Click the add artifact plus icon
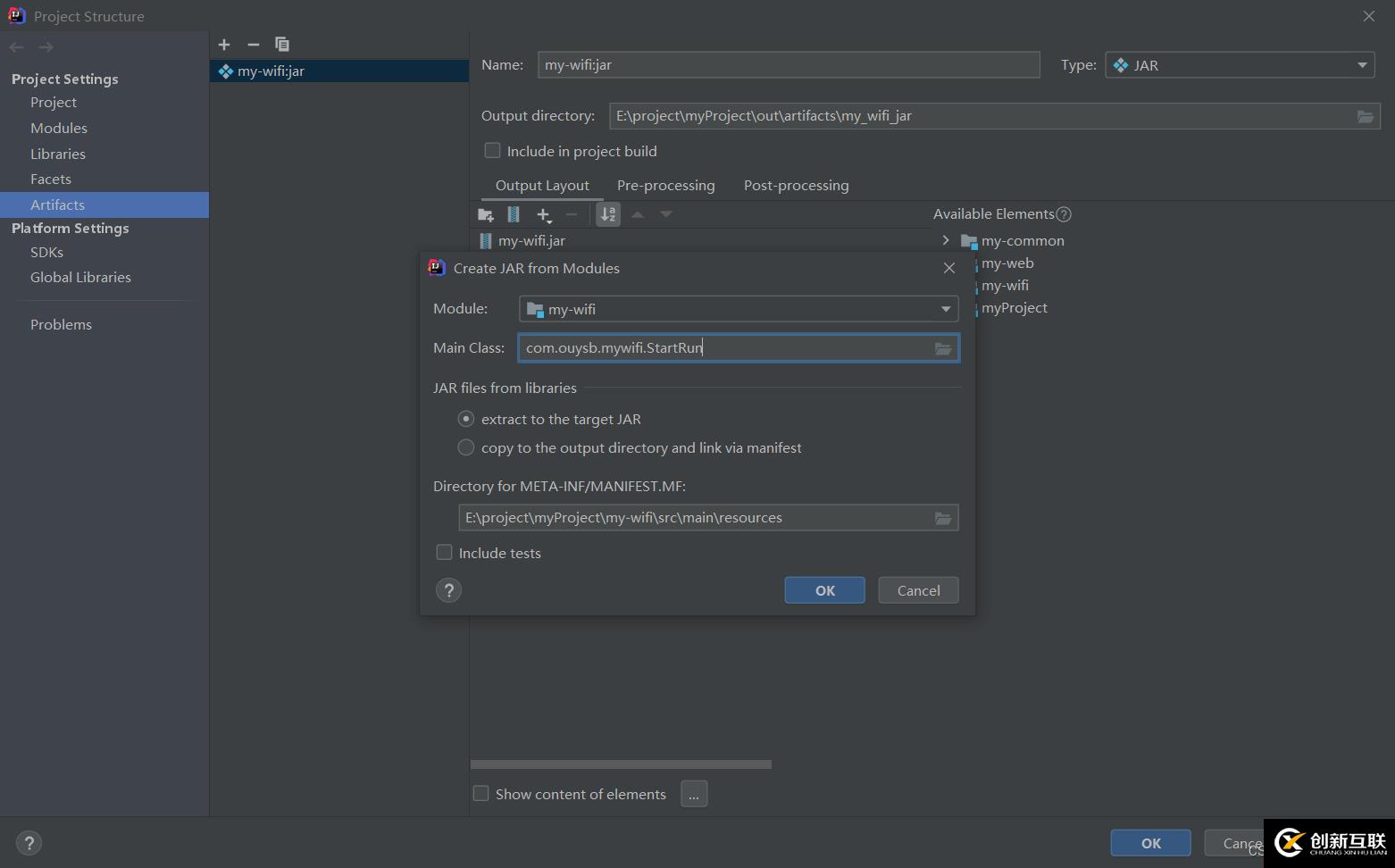This screenshot has width=1395, height=868. (224, 45)
